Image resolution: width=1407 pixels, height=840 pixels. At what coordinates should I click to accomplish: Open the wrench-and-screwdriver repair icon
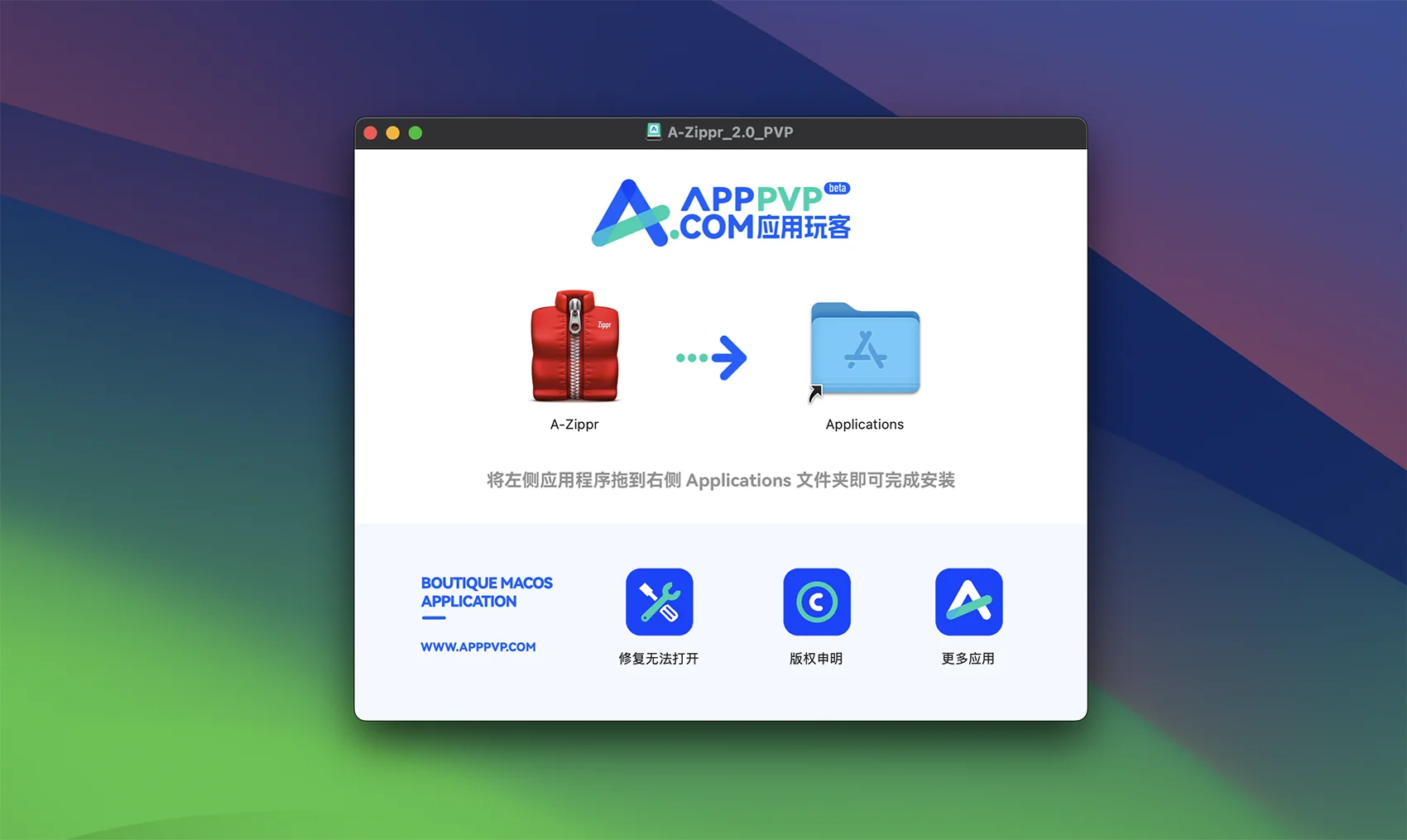(660, 602)
